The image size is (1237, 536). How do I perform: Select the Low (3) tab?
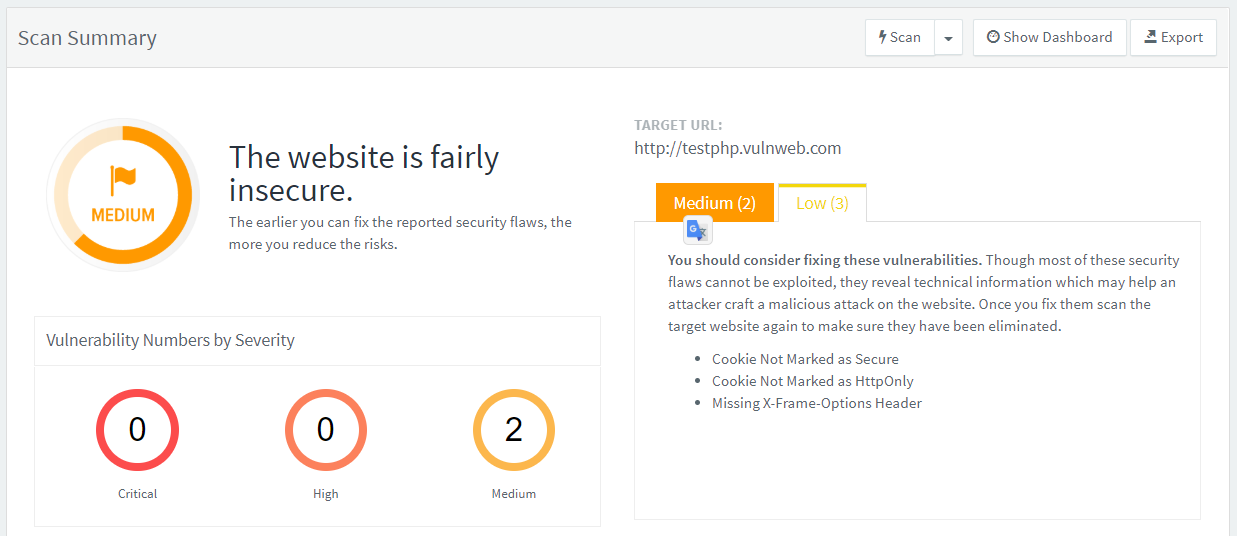click(x=822, y=203)
